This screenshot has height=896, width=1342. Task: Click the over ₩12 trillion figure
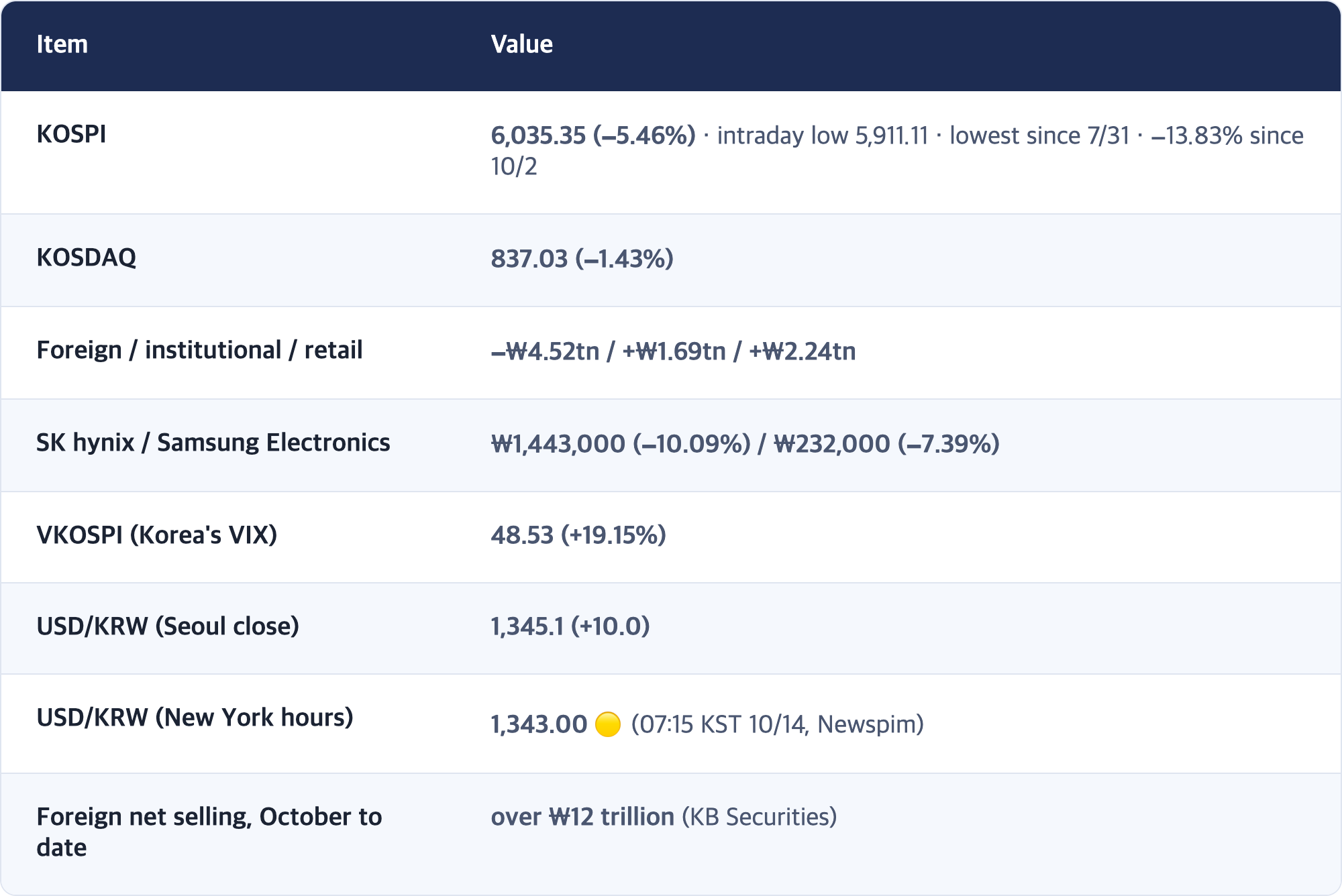pyautogui.click(x=582, y=817)
